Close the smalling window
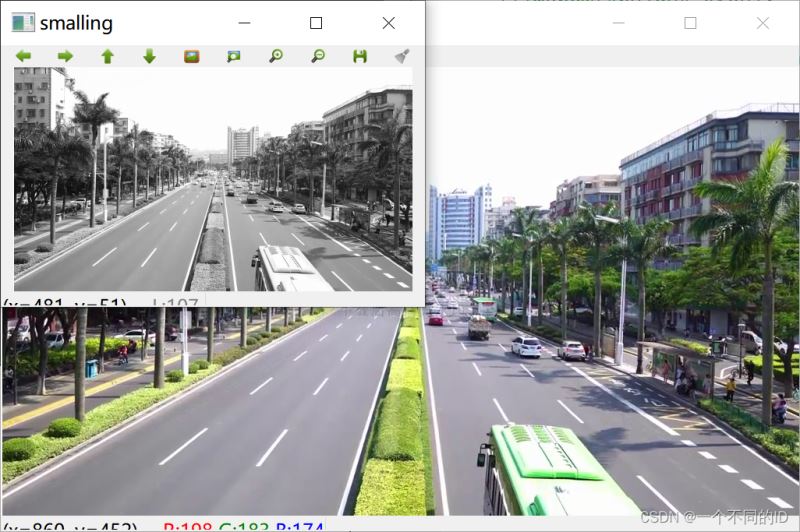The width and height of the screenshot is (800, 532). click(389, 23)
